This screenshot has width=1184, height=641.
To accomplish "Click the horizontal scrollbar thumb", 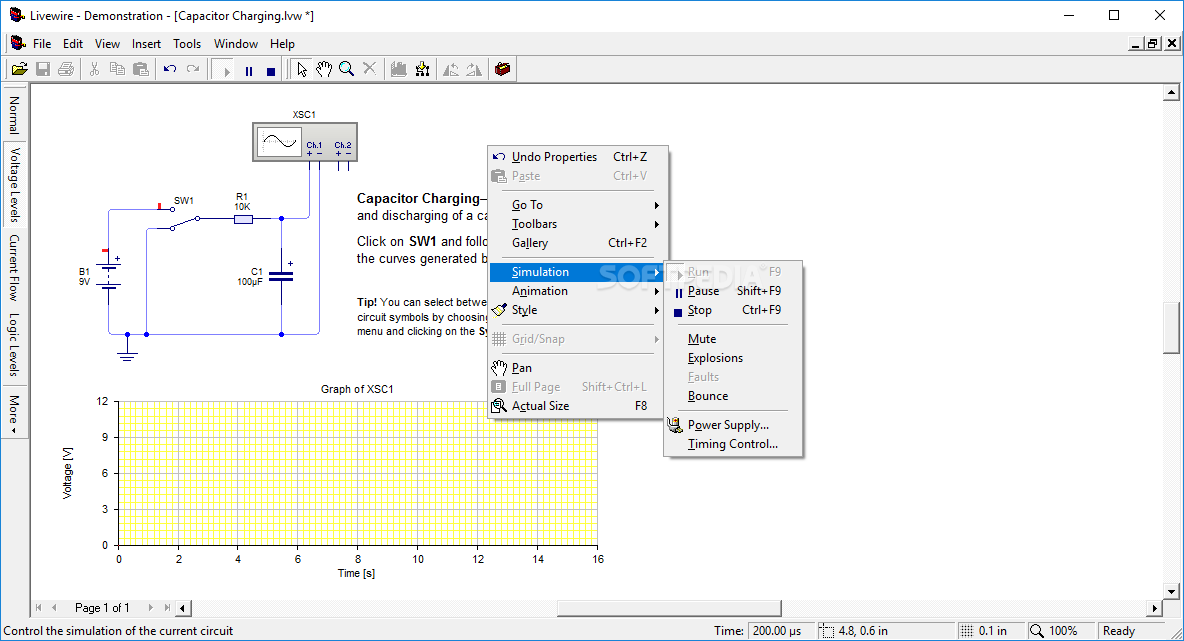I will [669, 608].
